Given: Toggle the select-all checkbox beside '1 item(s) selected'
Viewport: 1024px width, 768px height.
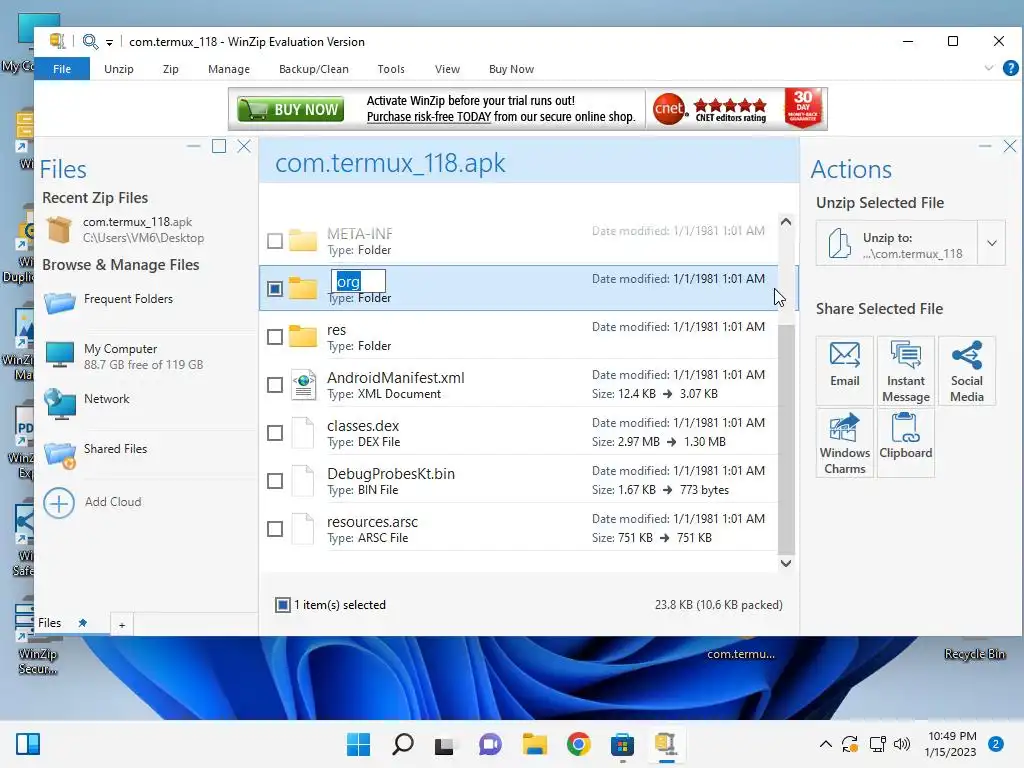Looking at the screenshot, I should coord(283,605).
